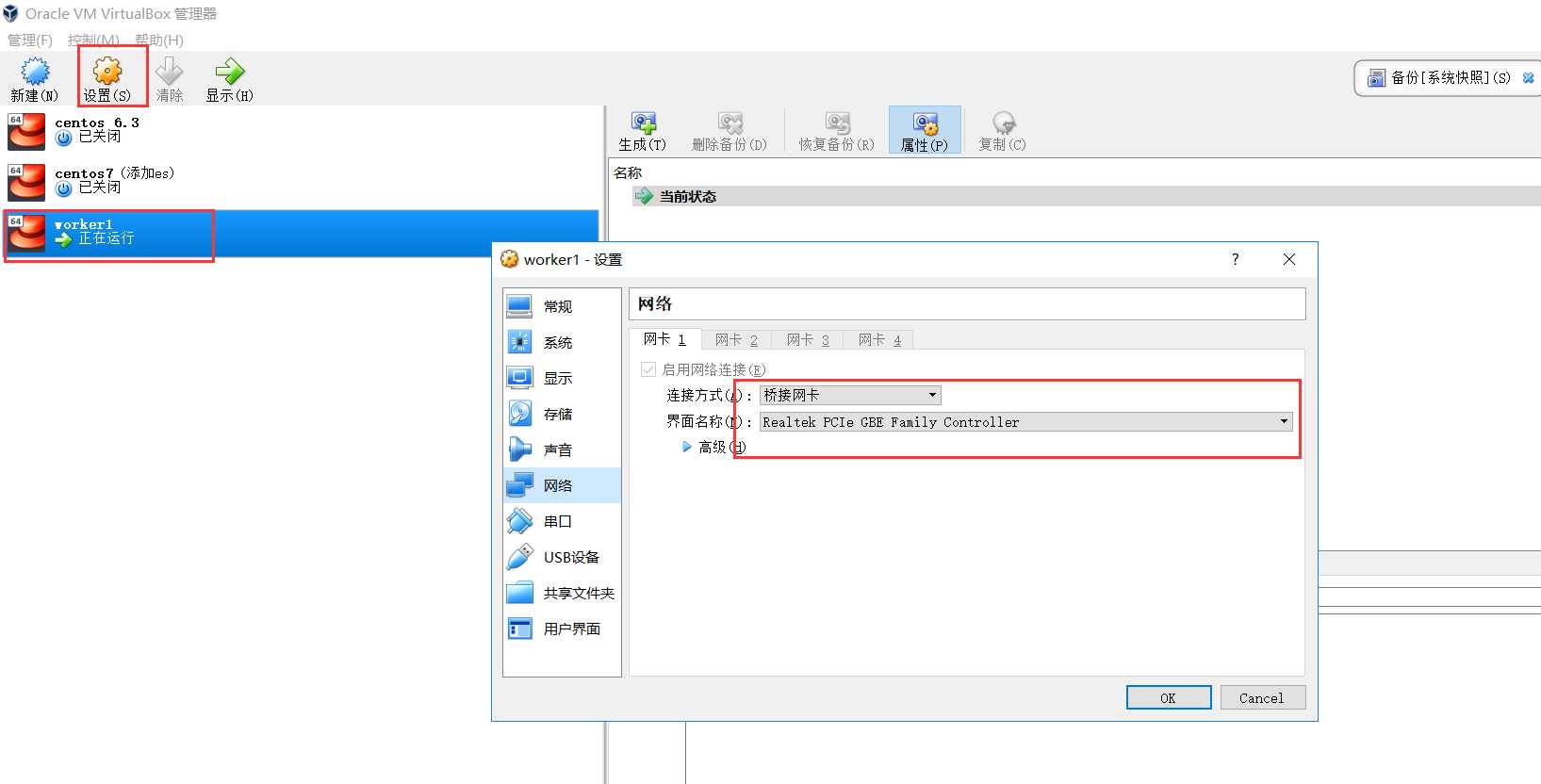Click OK in worker1 settings
The image size is (1541, 784).
[x=1169, y=697]
